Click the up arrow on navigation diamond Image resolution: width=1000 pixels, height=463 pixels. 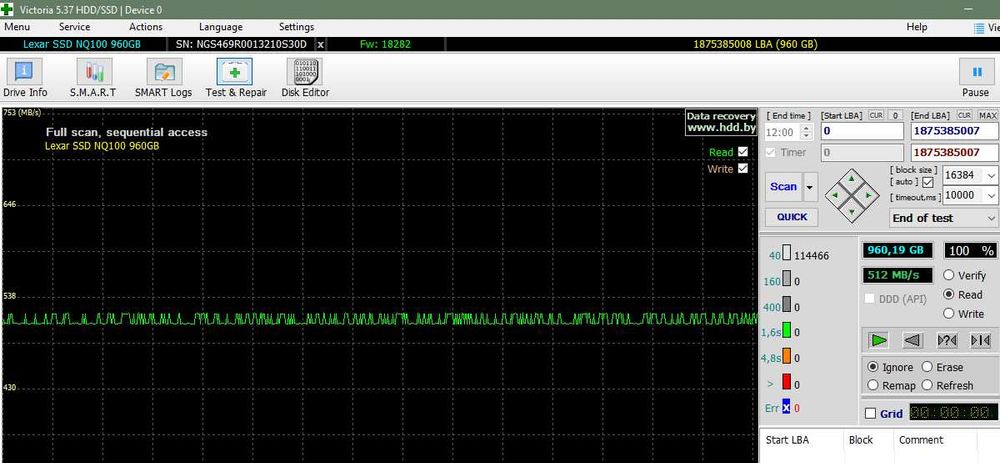click(x=852, y=179)
